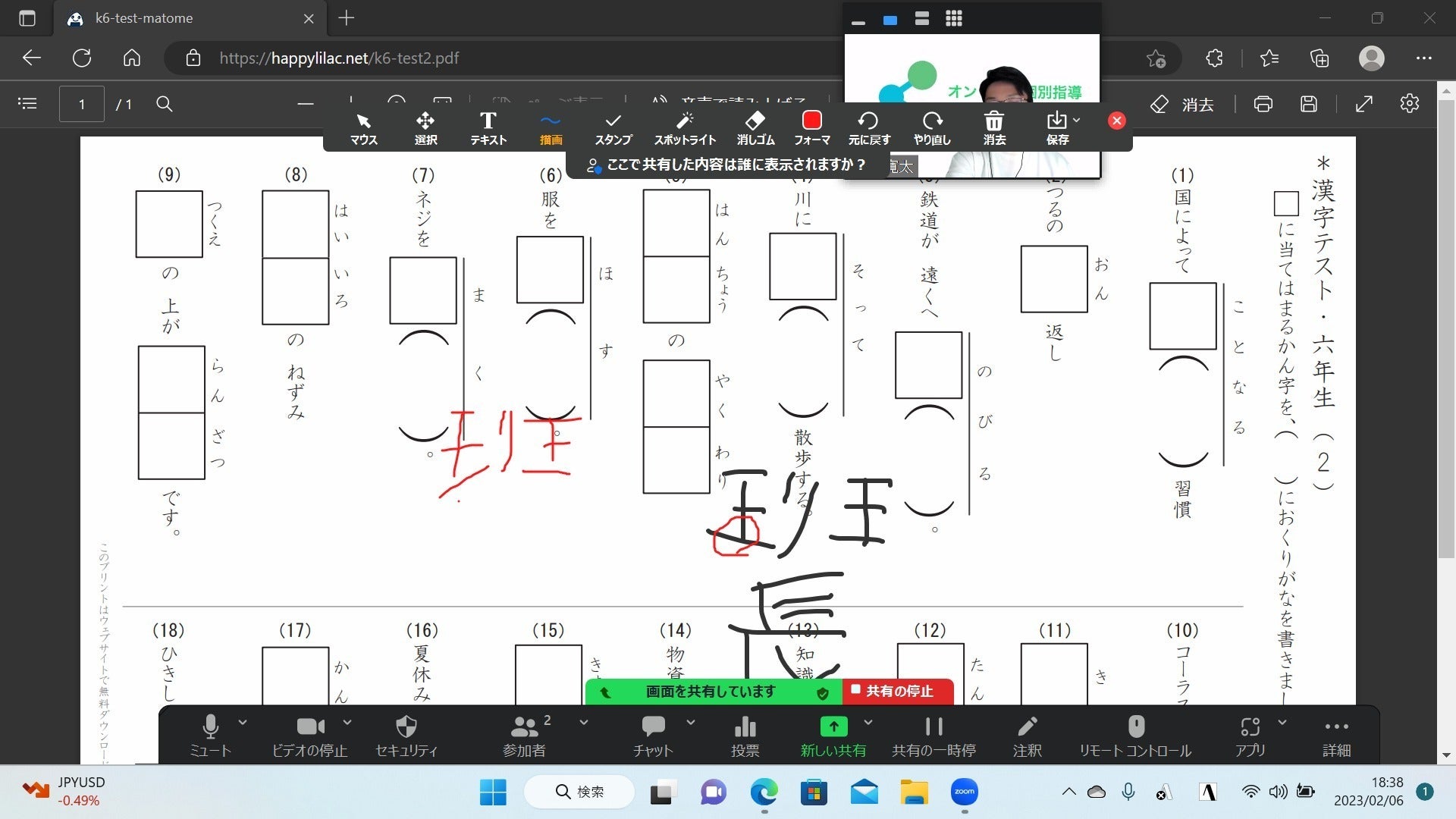
Task: Clear annotations with 消去 trash icon
Action: click(x=994, y=129)
